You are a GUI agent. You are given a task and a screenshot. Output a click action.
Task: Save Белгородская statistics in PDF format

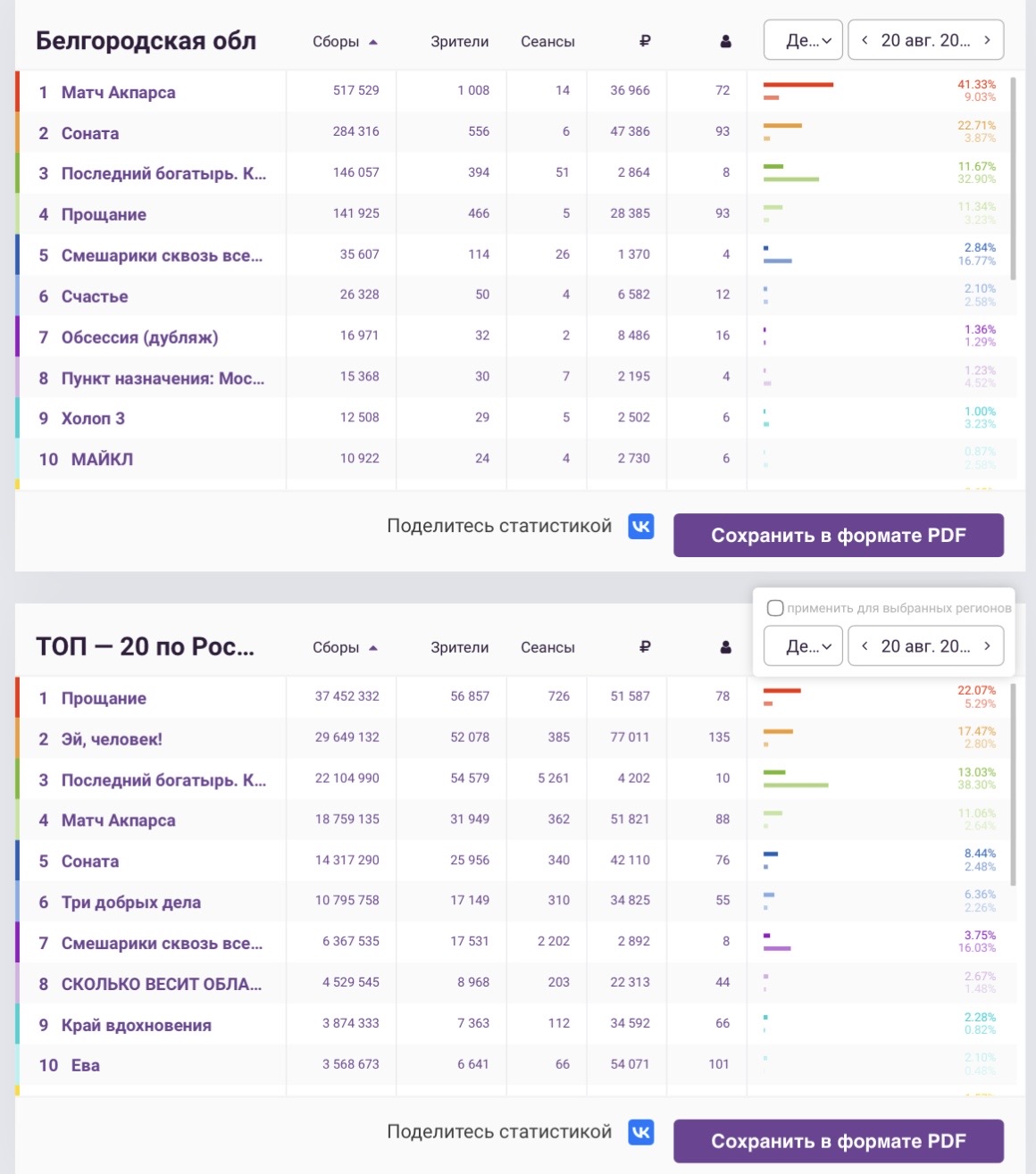point(839,535)
